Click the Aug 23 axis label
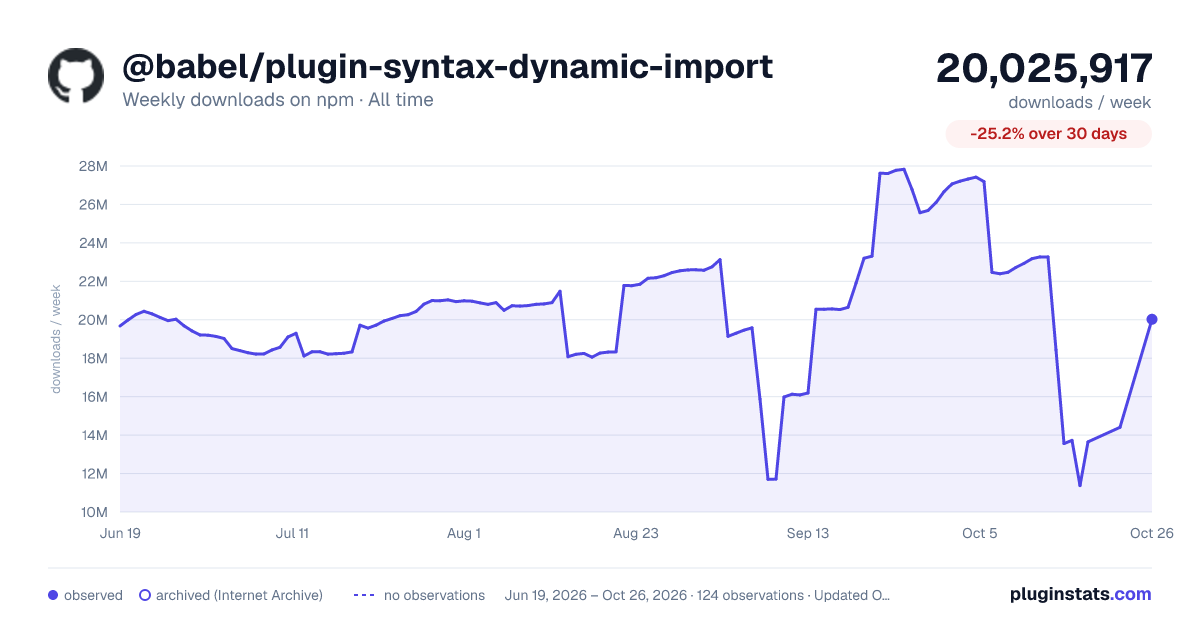The height and width of the screenshot is (630, 1200). pyautogui.click(x=636, y=533)
